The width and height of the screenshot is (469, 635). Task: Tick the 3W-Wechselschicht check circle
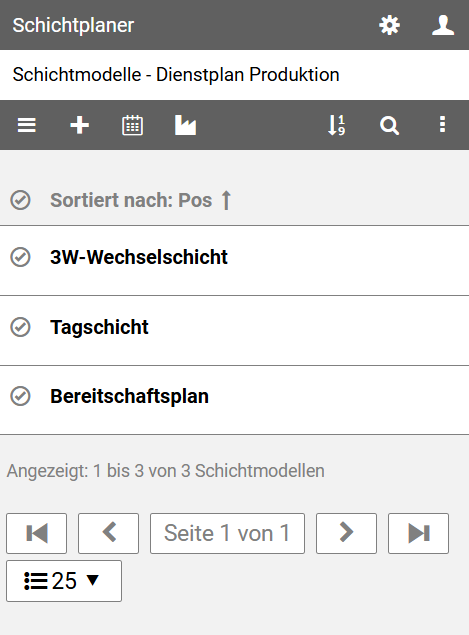(x=20, y=257)
